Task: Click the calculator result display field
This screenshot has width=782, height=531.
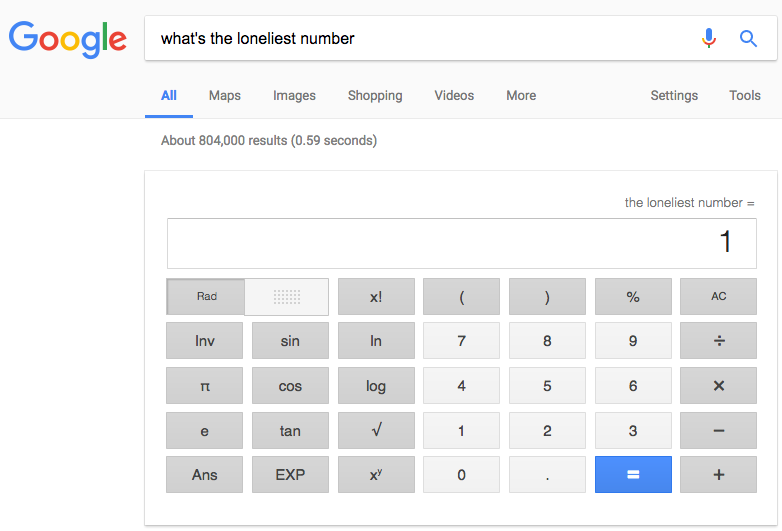Action: [461, 243]
